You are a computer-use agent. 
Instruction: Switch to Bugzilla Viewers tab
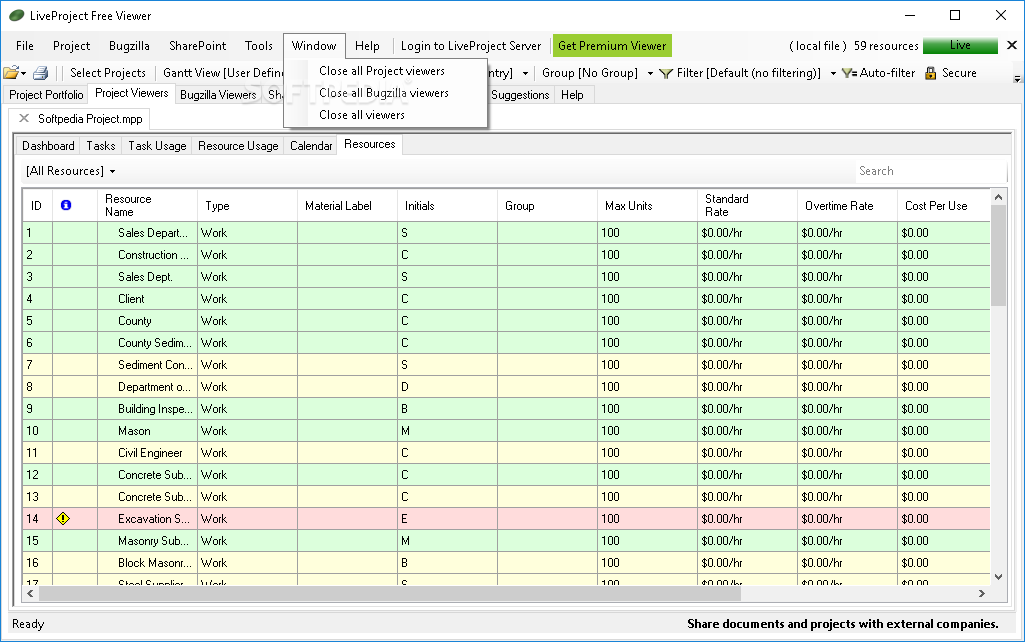coord(218,95)
